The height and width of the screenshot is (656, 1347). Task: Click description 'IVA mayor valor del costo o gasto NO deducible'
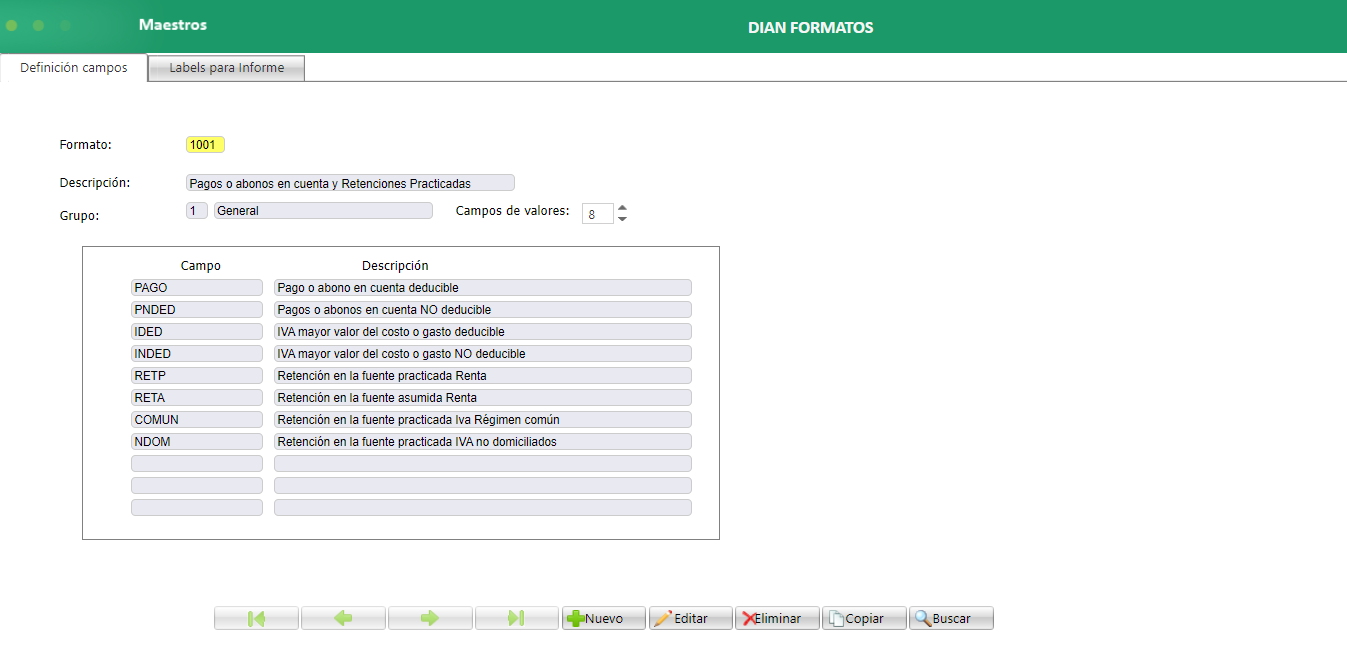click(483, 354)
